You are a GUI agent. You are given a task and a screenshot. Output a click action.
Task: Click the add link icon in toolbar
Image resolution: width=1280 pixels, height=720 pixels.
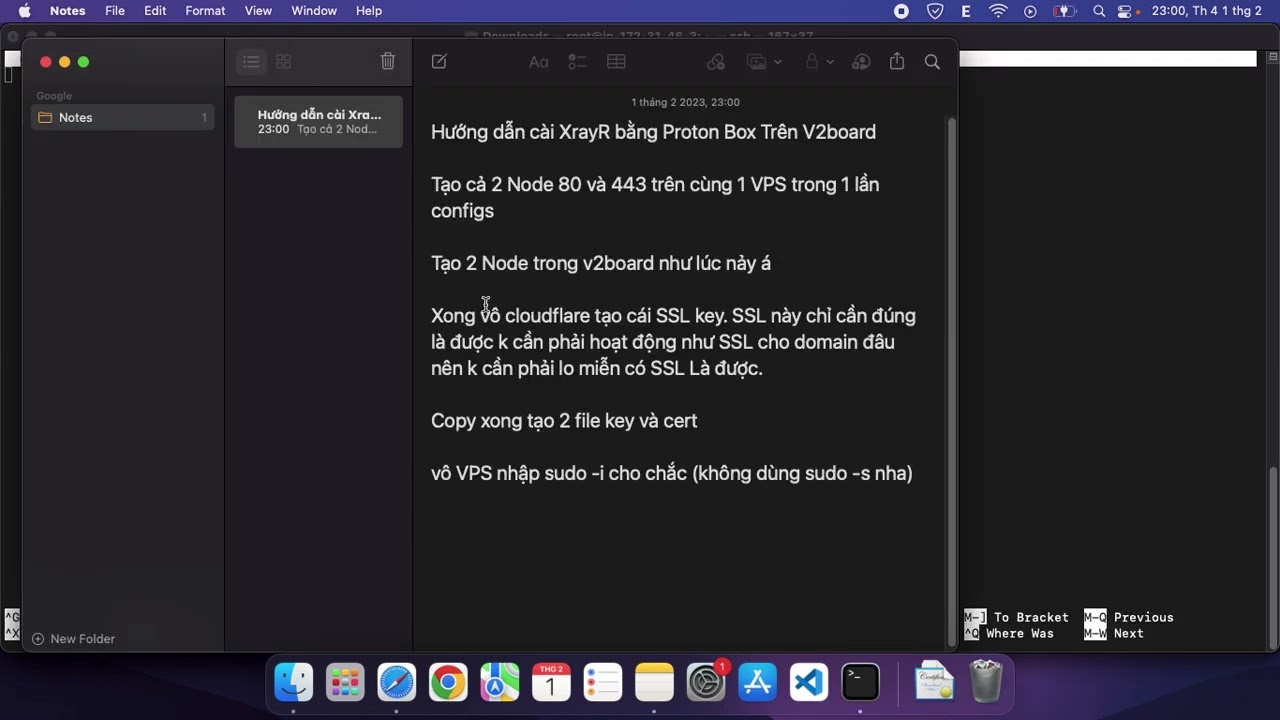pos(716,62)
